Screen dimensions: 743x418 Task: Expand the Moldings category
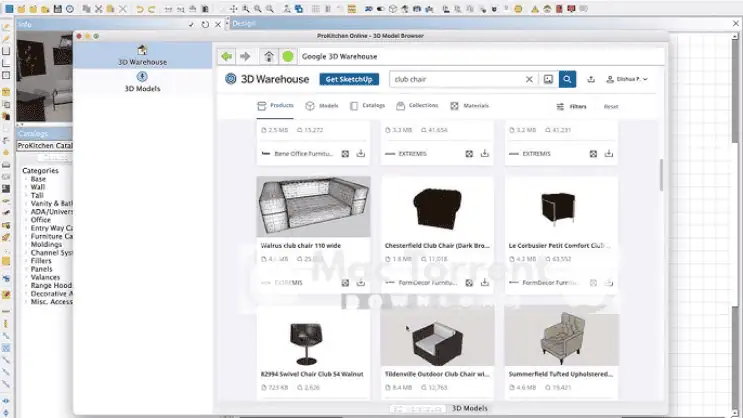point(26,245)
